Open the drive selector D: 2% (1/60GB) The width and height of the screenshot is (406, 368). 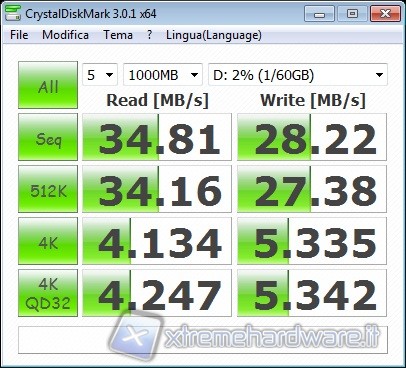pyautogui.click(x=298, y=75)
